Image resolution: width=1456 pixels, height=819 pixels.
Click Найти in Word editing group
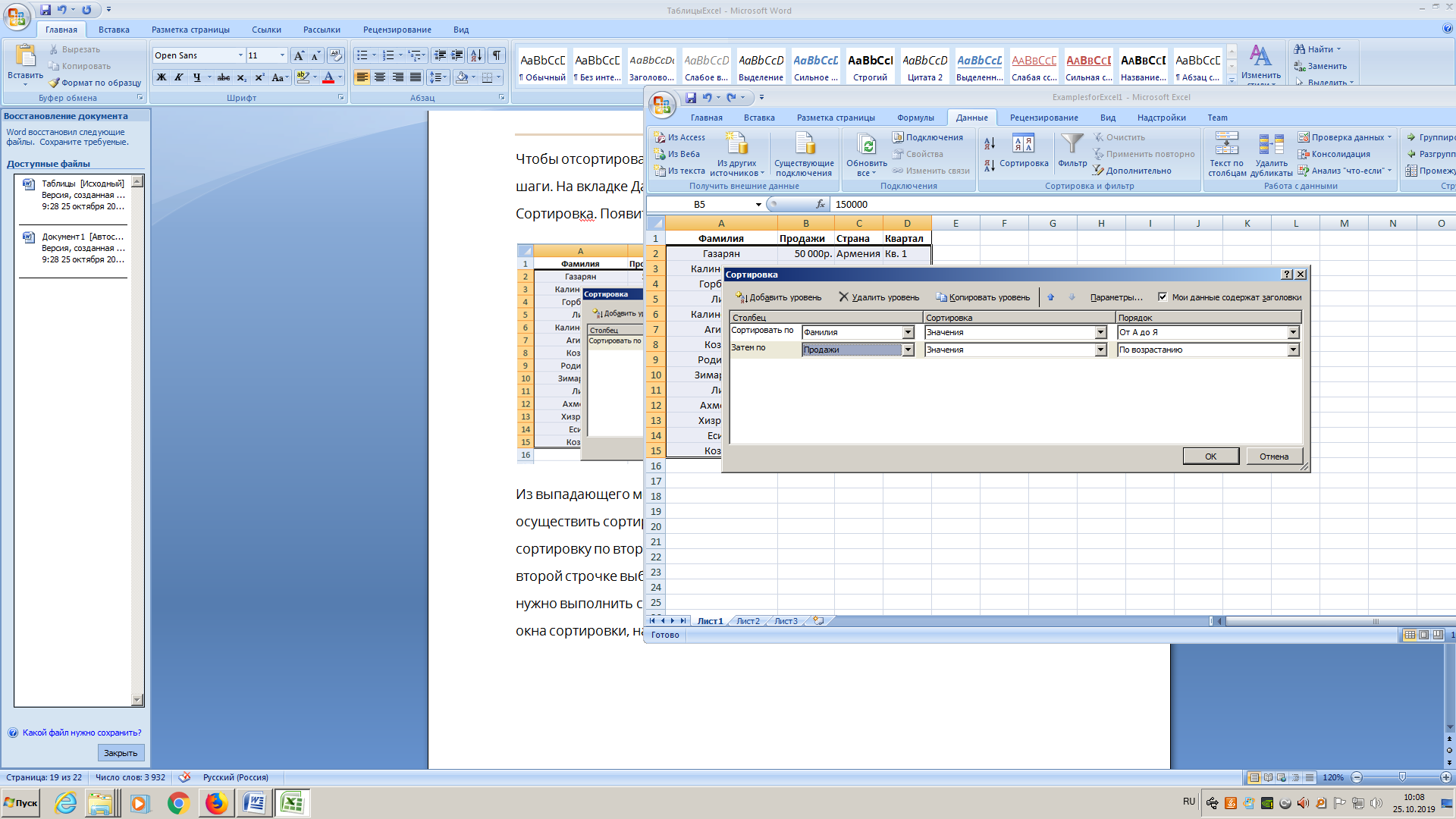1318,49
